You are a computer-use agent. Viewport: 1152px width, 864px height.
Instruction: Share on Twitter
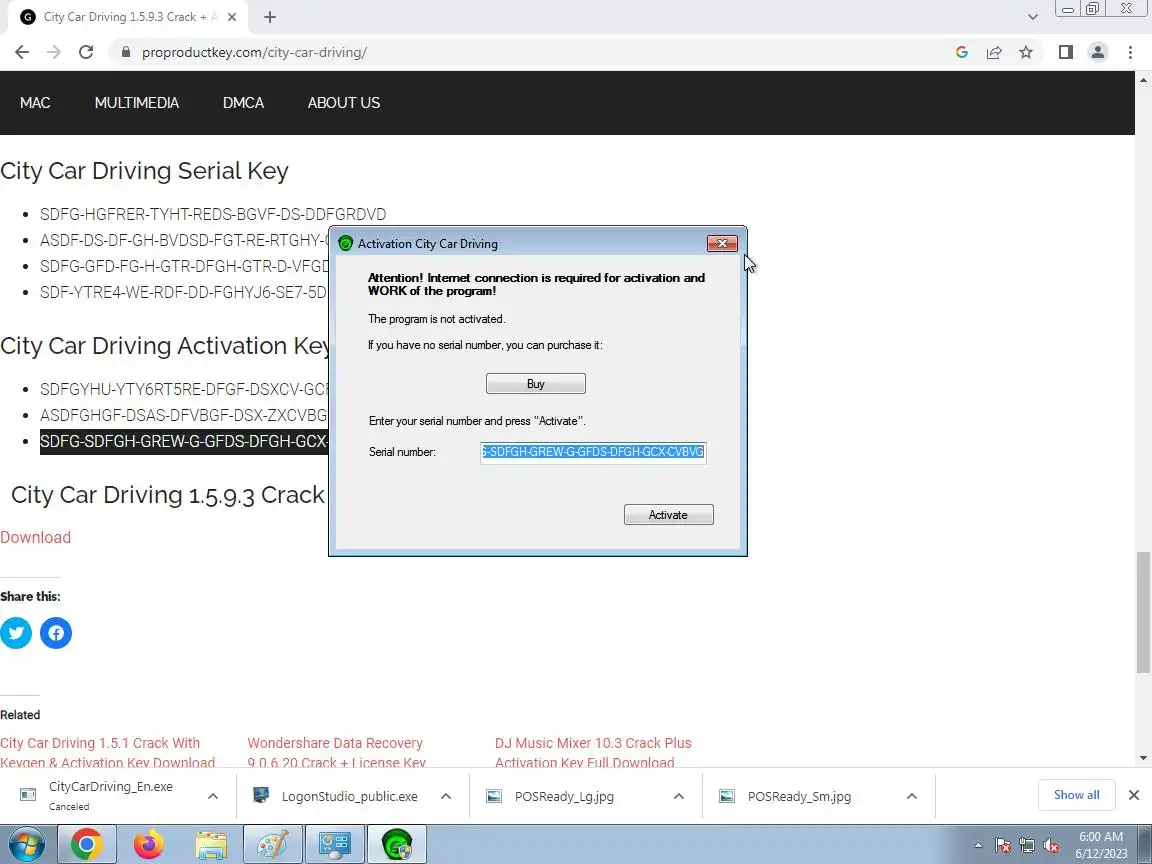tap(16, 633)
